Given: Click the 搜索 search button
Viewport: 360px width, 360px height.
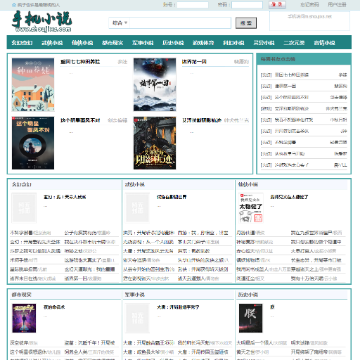Looking at the screenshot, I should click(x=246, y=23).
